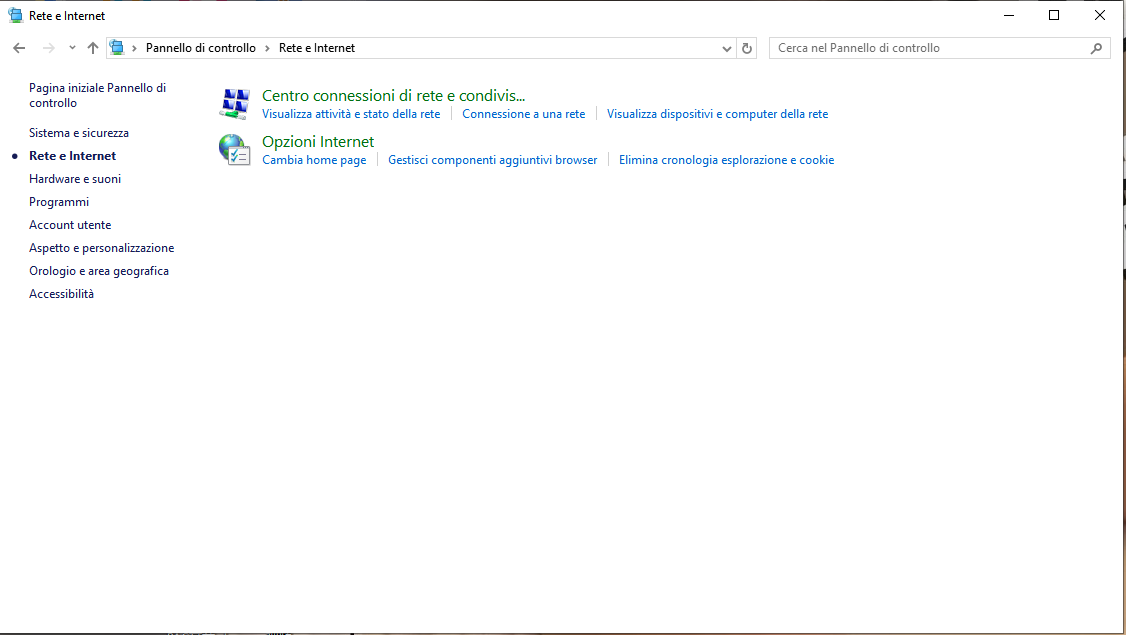Click the title bar window icon
Viewport: 1126px width, 635px height.
[15, 15]
